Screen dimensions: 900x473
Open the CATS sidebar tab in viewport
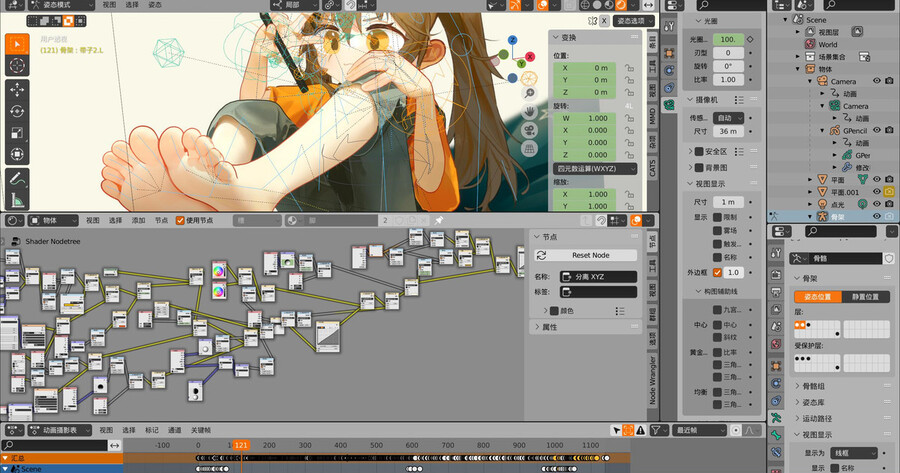coord(652,168)
